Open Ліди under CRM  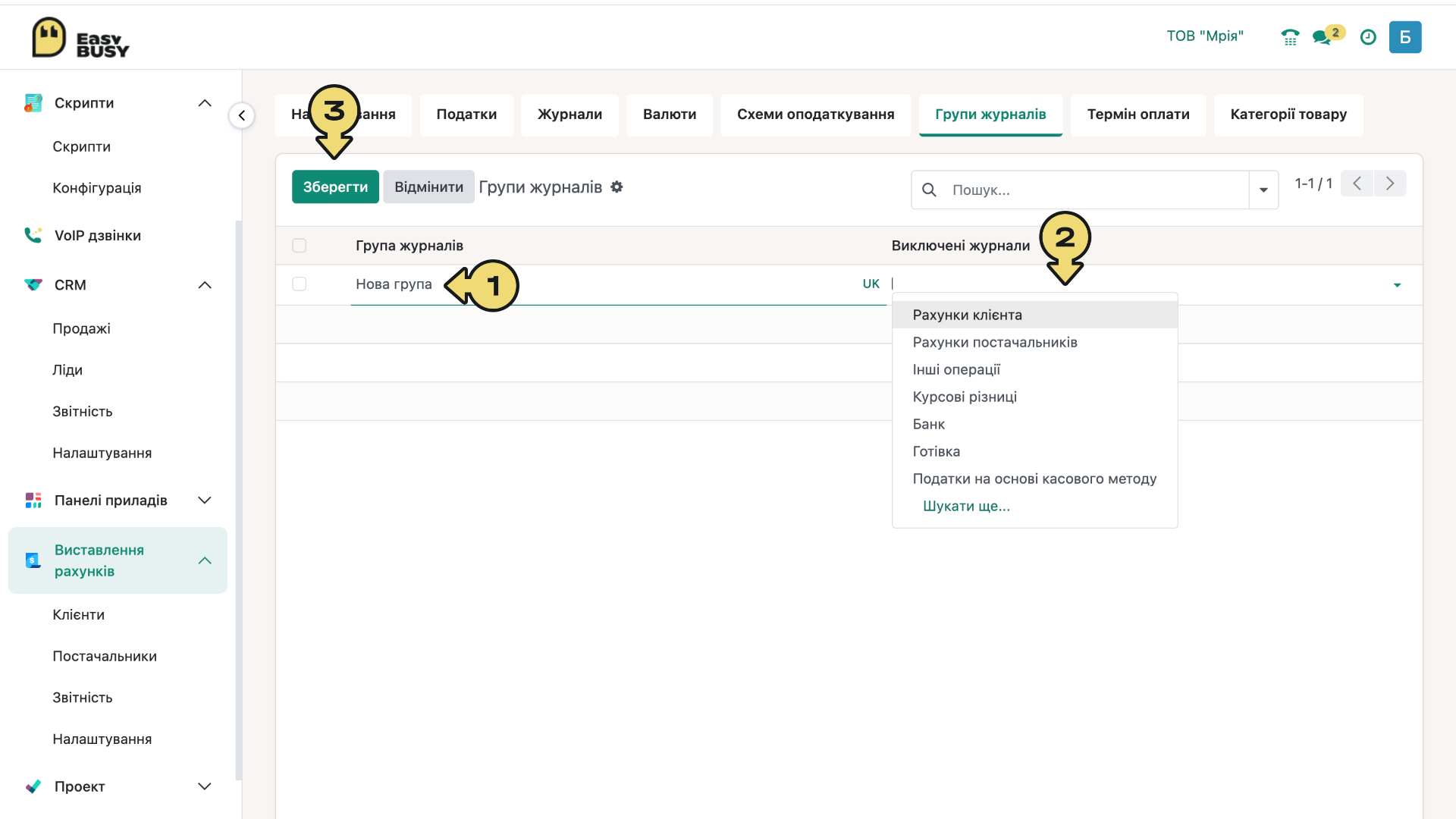tap(67, 370)
